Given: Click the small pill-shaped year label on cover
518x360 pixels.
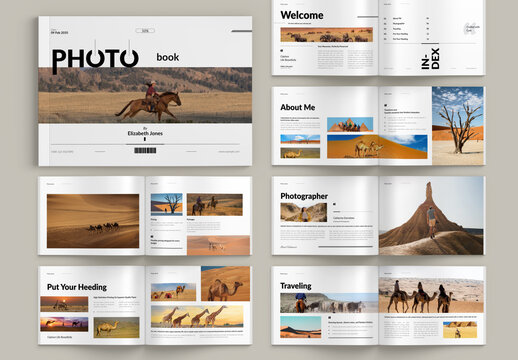Looking at the screenshot, I should (x=145, y=31).
